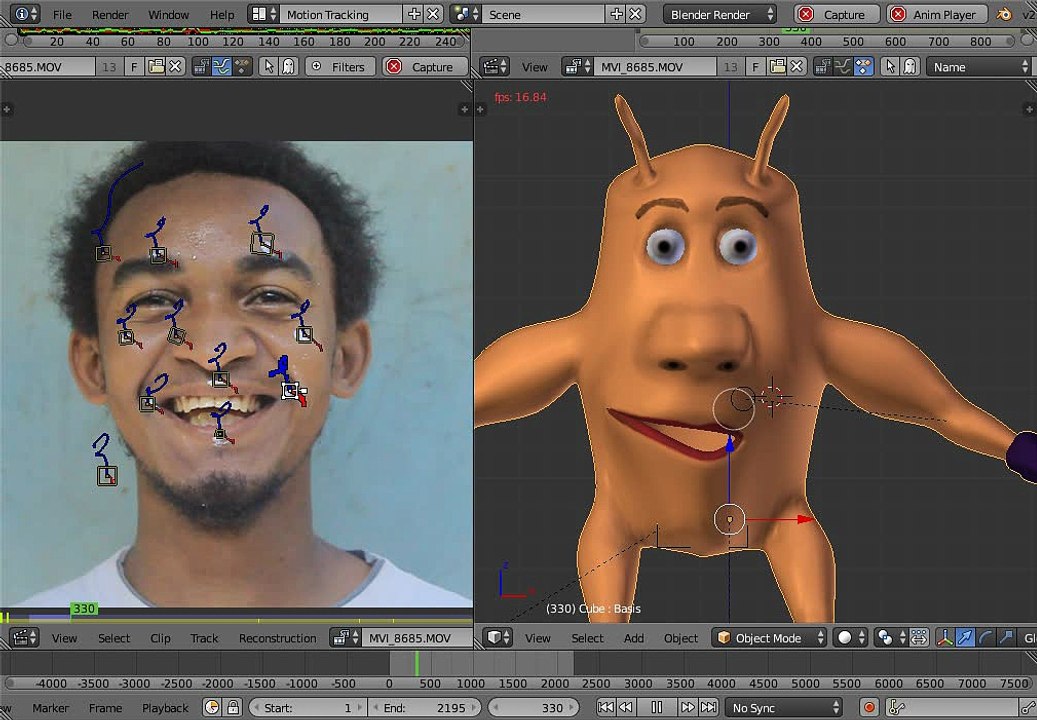Open clip file folder in left editor
Screen dimensions: 1037x720
[x=156, y=67]
